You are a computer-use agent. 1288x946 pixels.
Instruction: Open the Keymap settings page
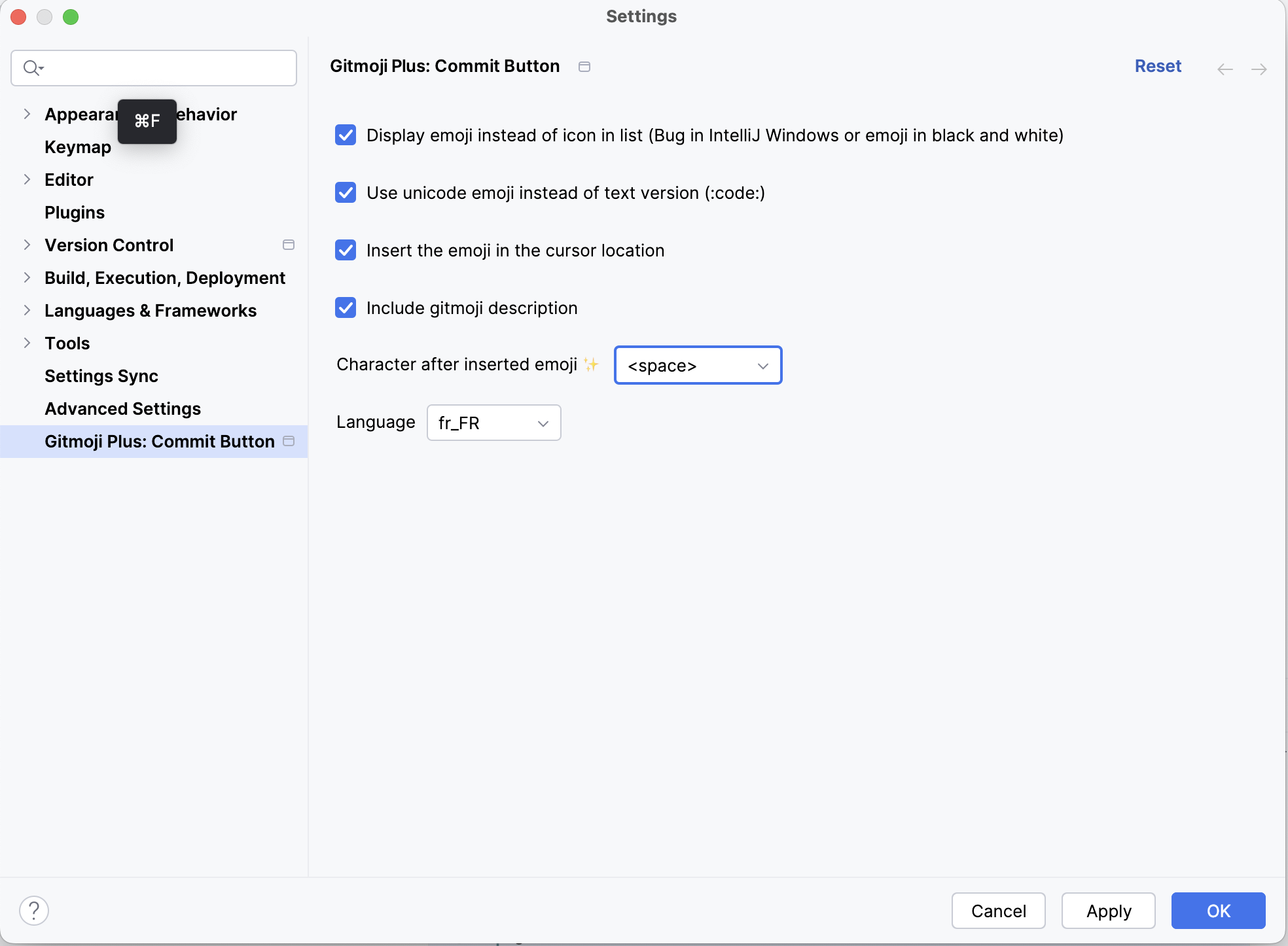click(77, 147)
